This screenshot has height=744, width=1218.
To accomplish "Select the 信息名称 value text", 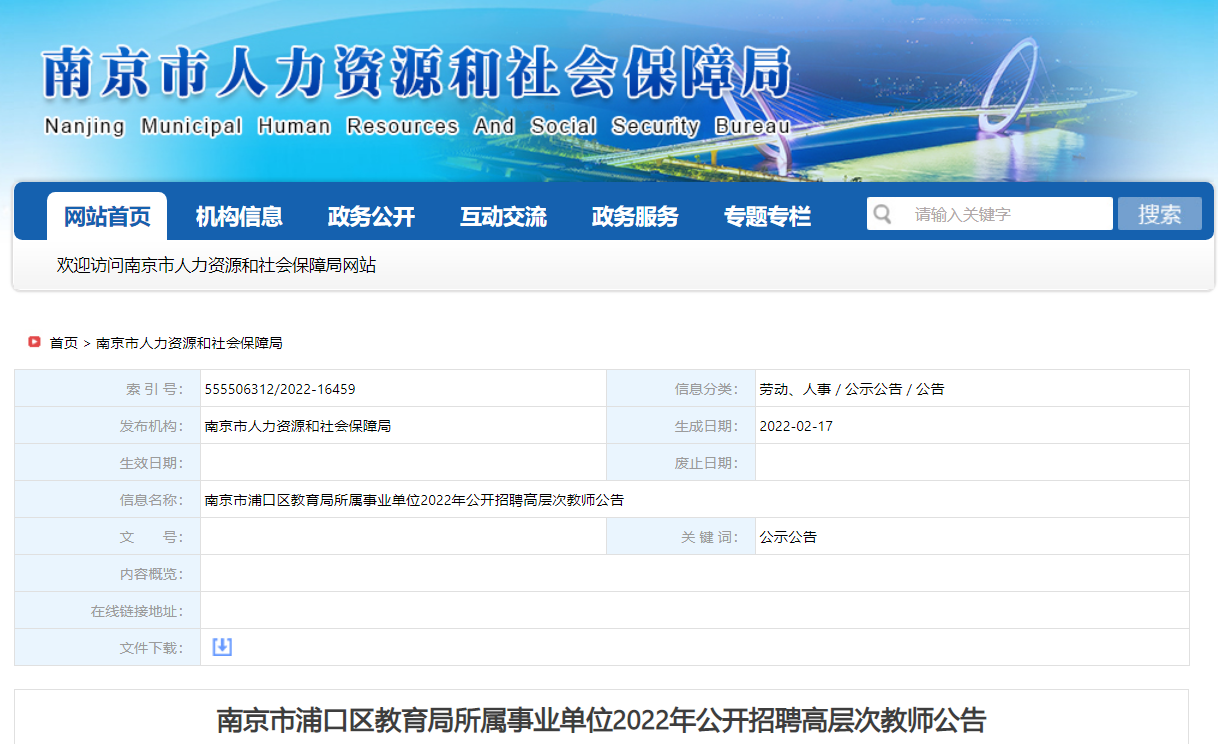I will (x=414, y=500).
